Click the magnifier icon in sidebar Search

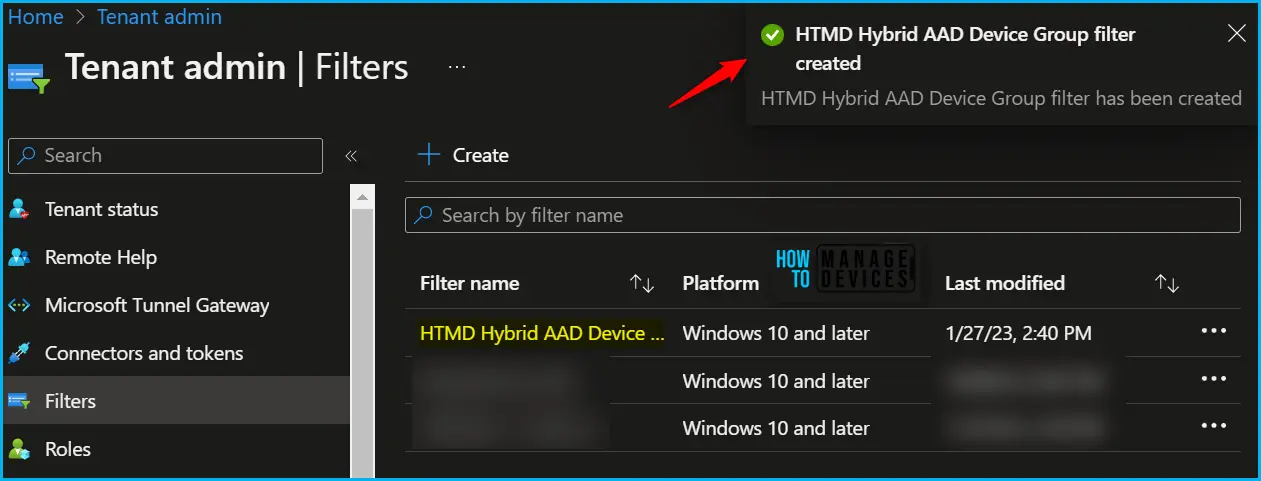(x=26, y=156)
